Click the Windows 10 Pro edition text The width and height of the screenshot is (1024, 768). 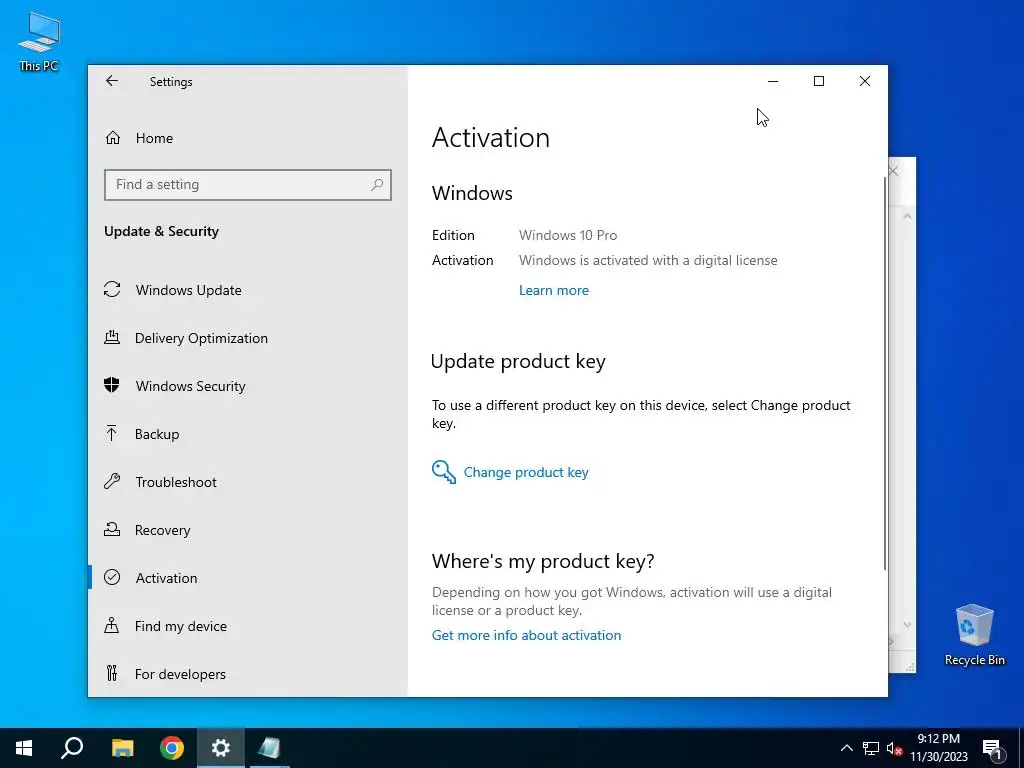click(568, 235)
